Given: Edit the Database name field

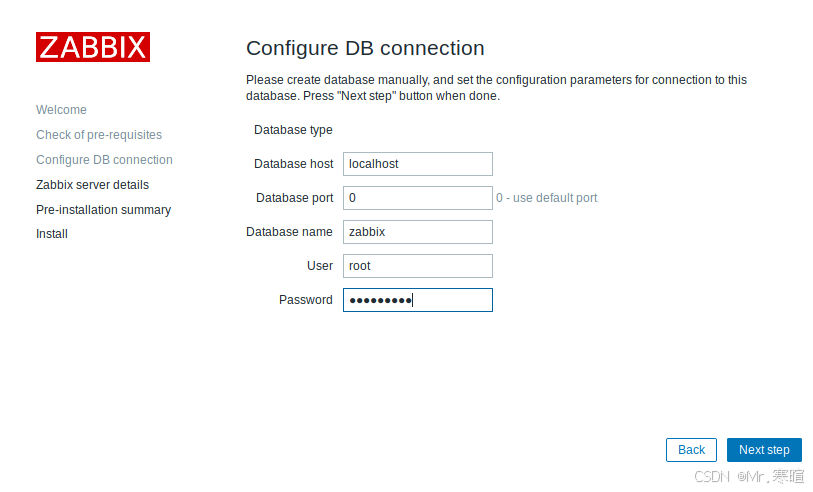Looking at the screenshot, I should tap(418, 232).
